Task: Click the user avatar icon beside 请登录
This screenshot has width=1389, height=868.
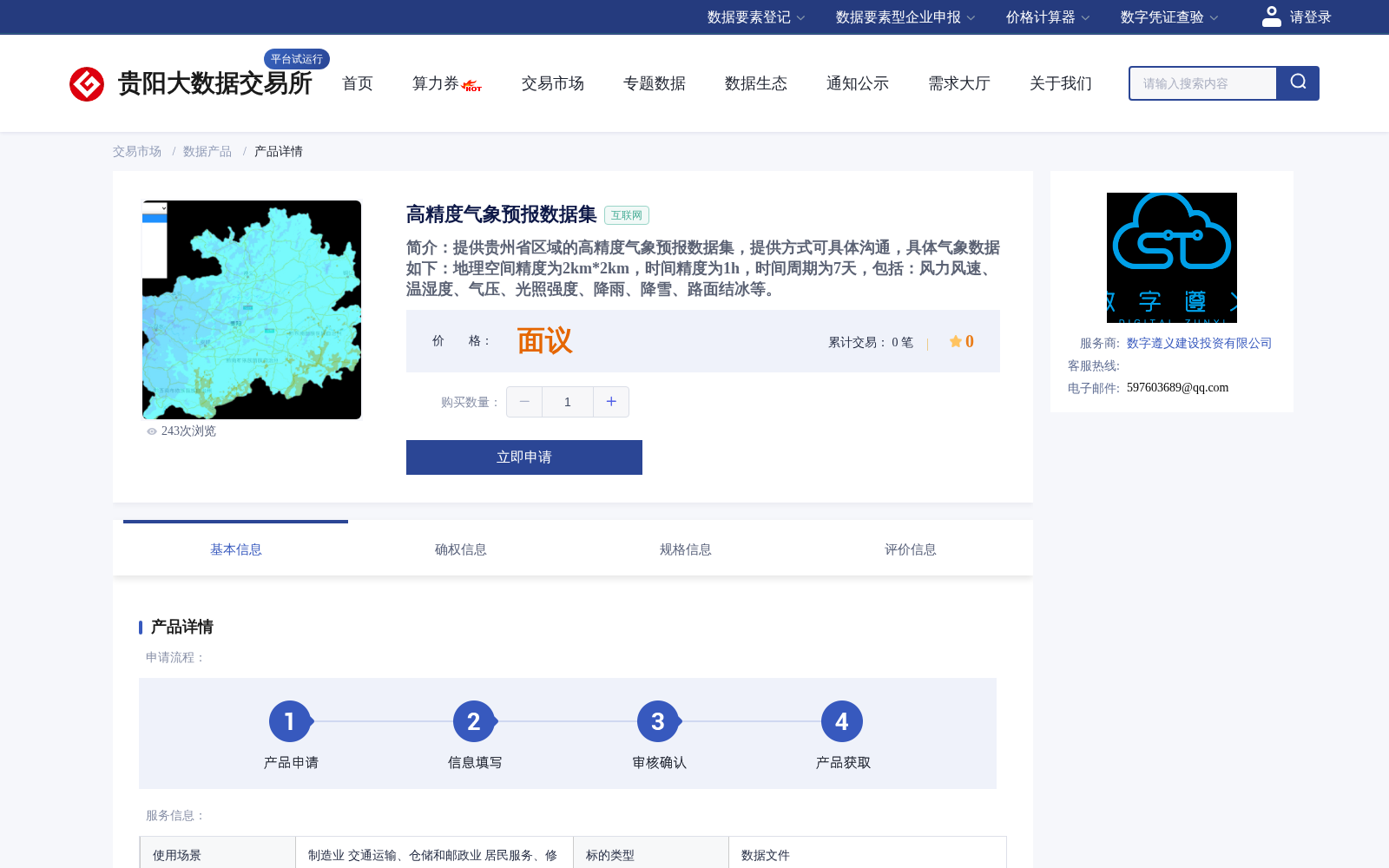Action: (1272, 16)
